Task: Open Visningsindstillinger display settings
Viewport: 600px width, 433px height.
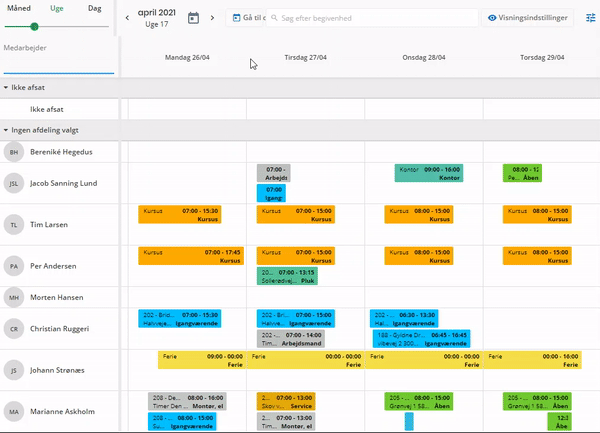Action: click(x=530, y=18)
